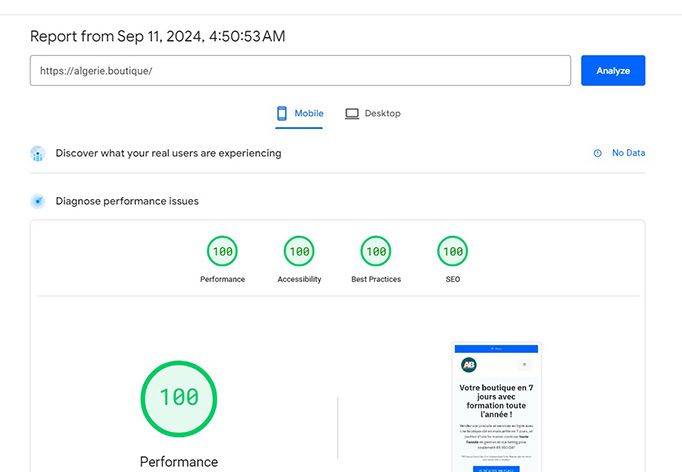Open the Best Practices score gauge
The image size is (682, 472).
[376, 251]
